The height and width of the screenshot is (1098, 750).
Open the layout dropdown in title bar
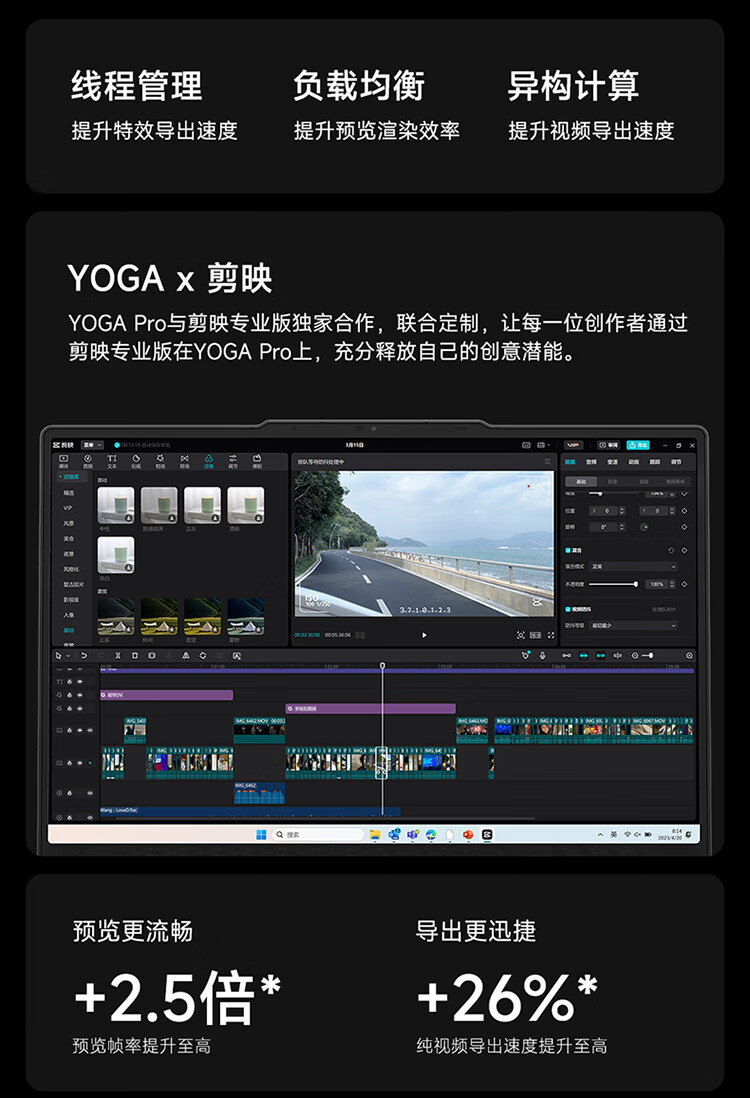(x=543, y=445)
